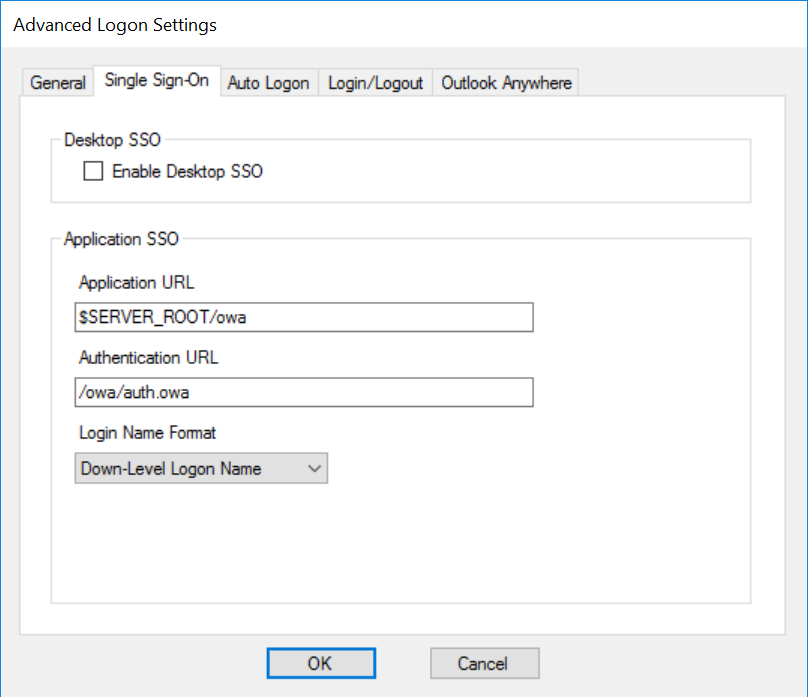Open the Outlook Anywhere tab
808x697 pixels.
click(x=506, y=83)
